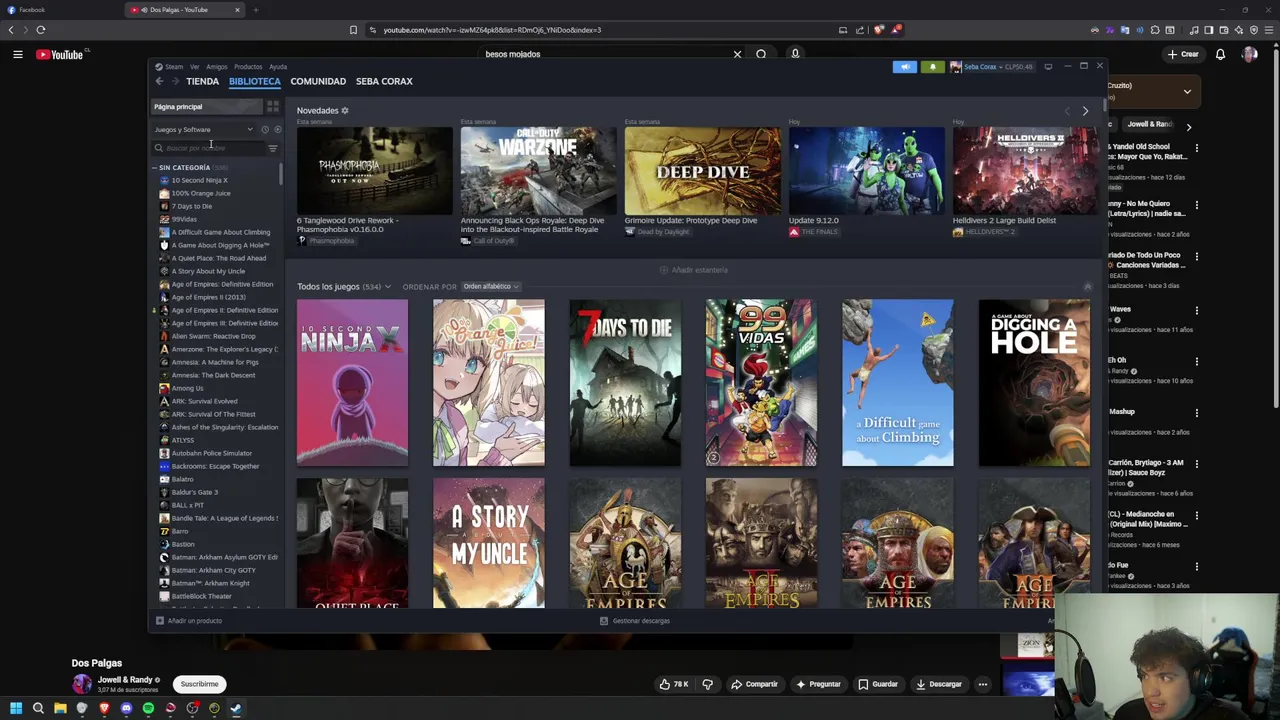Collapse YouTube playlist panel chevron
This screenshot has width=1280, height=720.
(1187, 92)
